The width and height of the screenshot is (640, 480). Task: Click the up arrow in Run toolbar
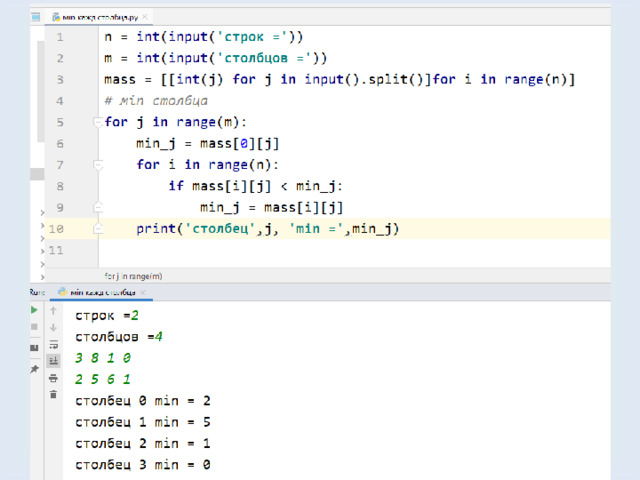pyautogui.click(x=53, y=311)
